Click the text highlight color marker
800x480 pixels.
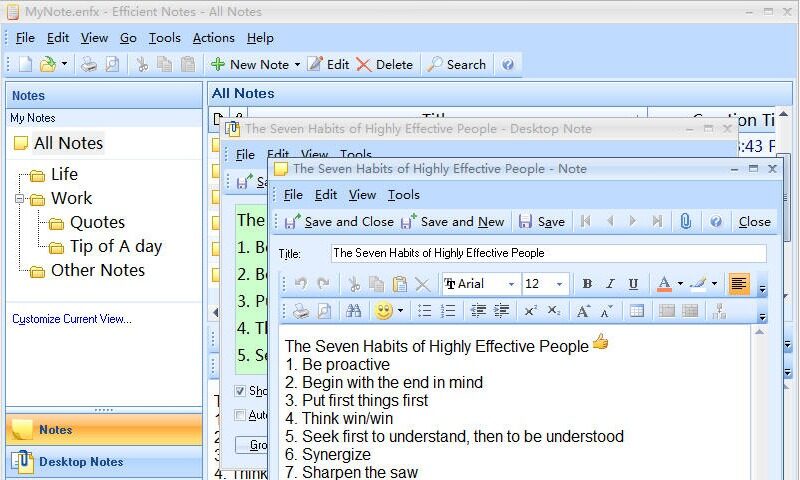(x=697, y=284)
